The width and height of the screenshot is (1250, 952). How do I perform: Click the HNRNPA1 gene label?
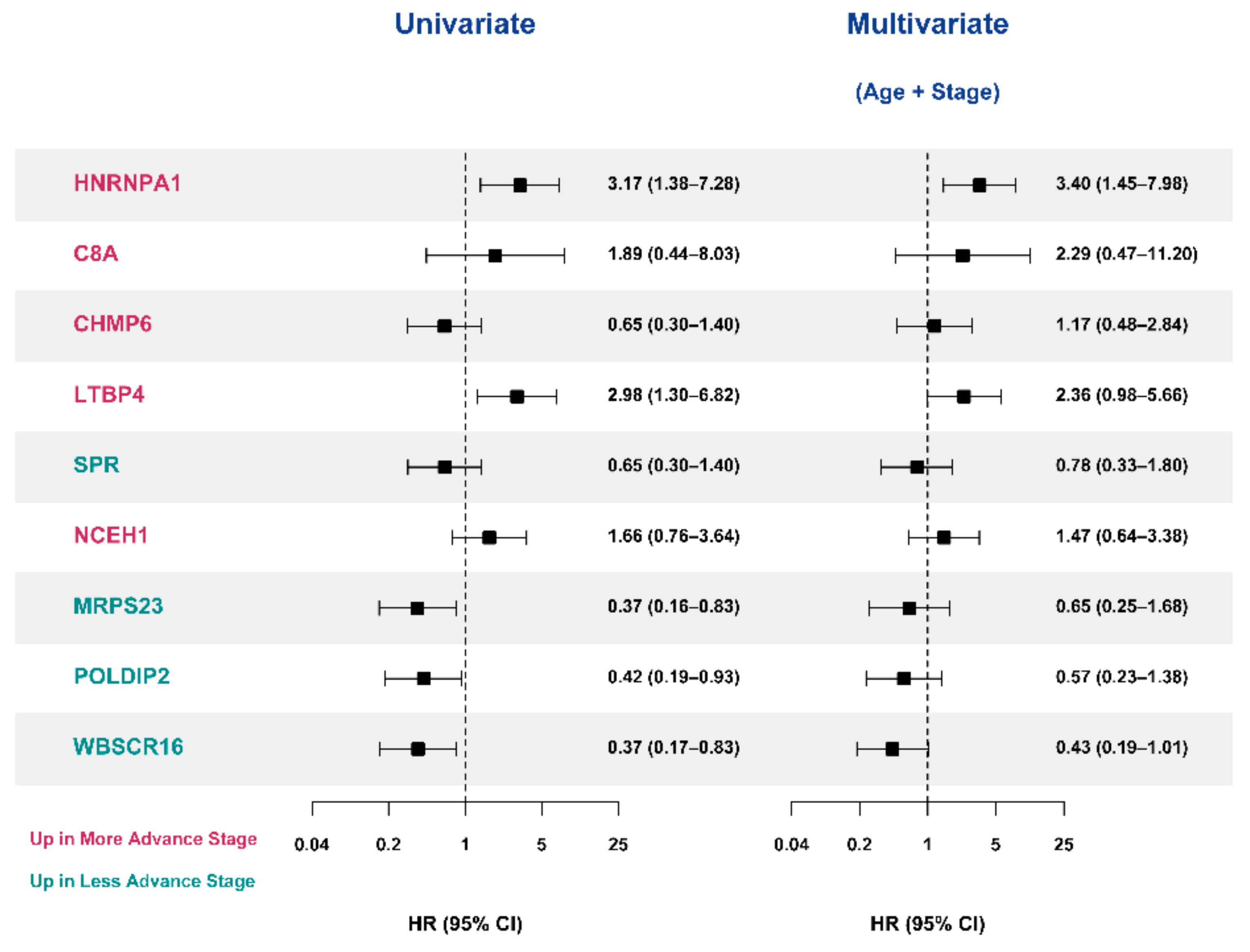(127, 183)
